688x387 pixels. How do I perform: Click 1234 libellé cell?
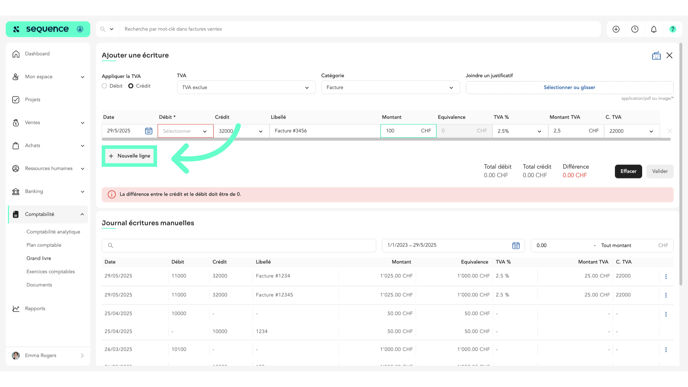pyautogui.click(x=262, y=331)
